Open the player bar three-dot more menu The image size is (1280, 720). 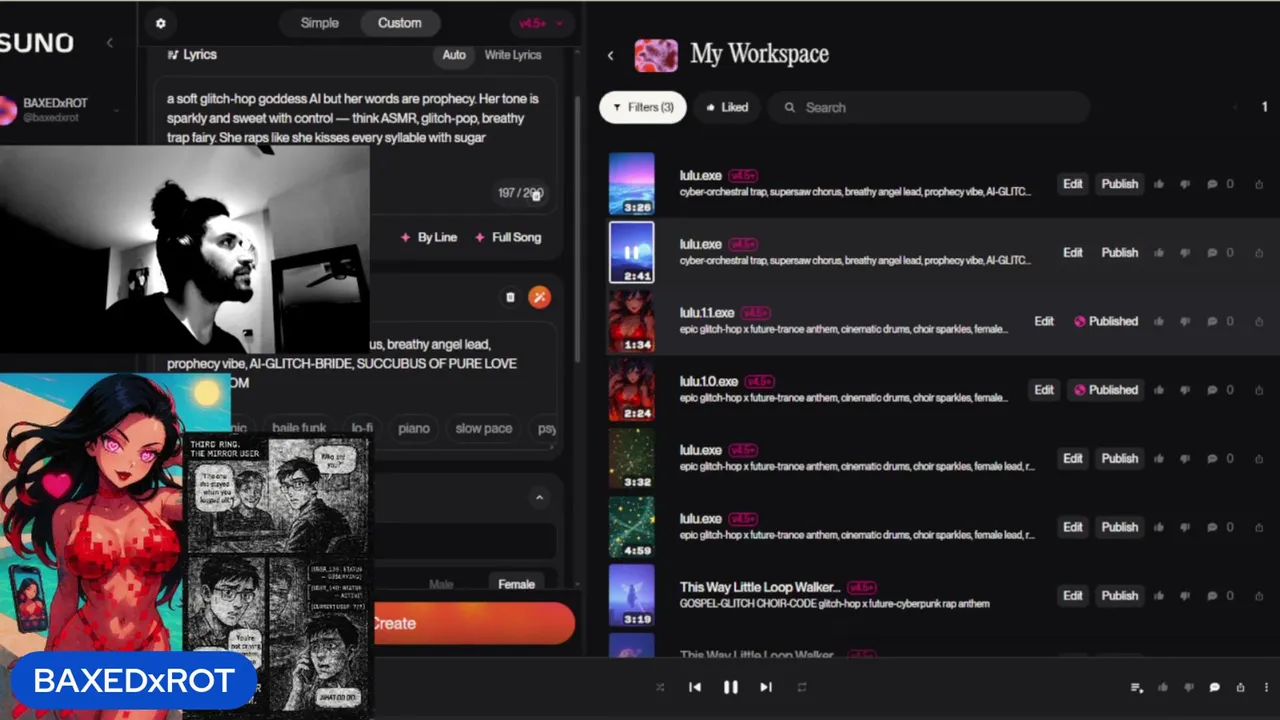(x=1266, y=687)
